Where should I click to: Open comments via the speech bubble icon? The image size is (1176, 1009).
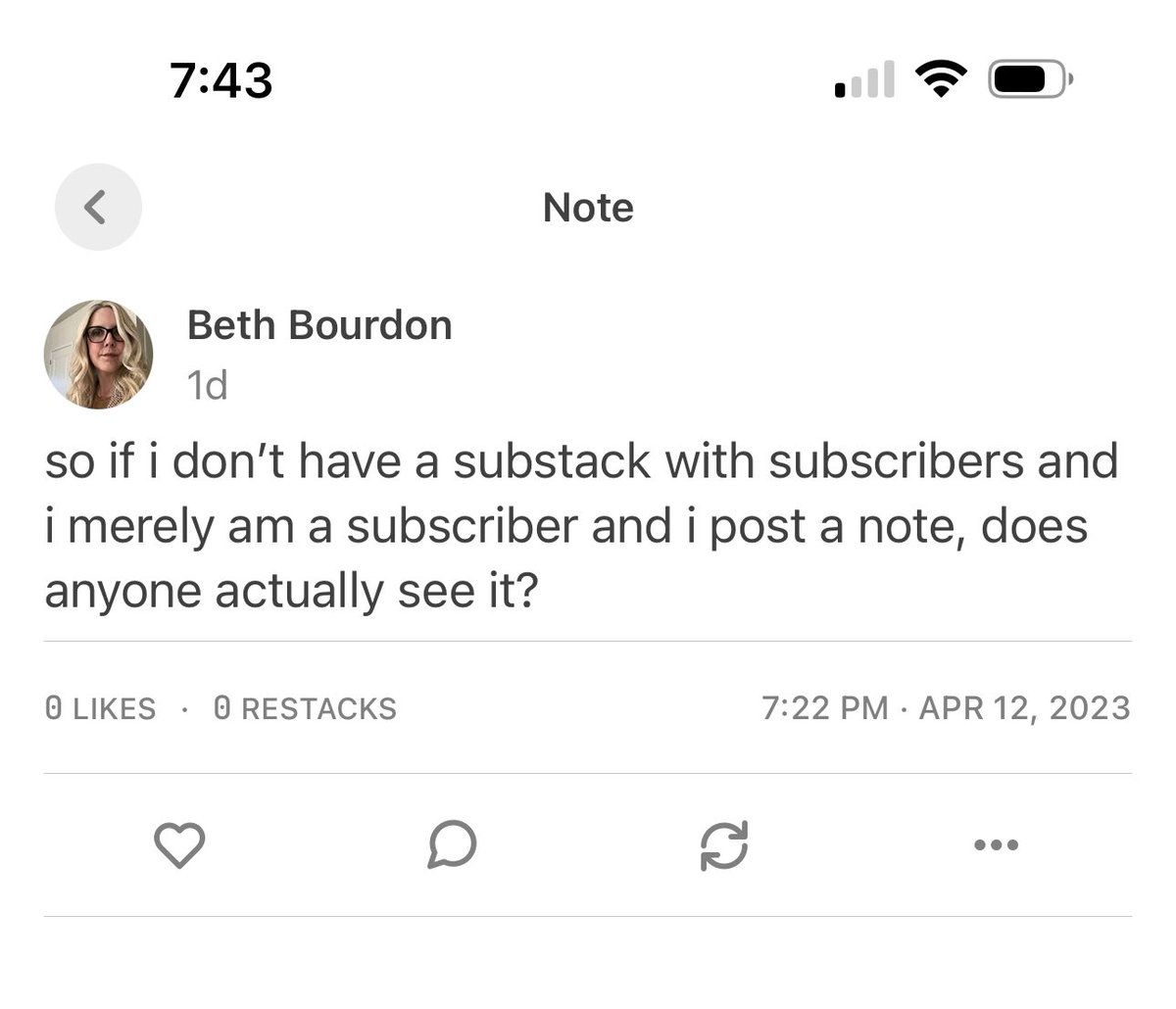[452, 844]
